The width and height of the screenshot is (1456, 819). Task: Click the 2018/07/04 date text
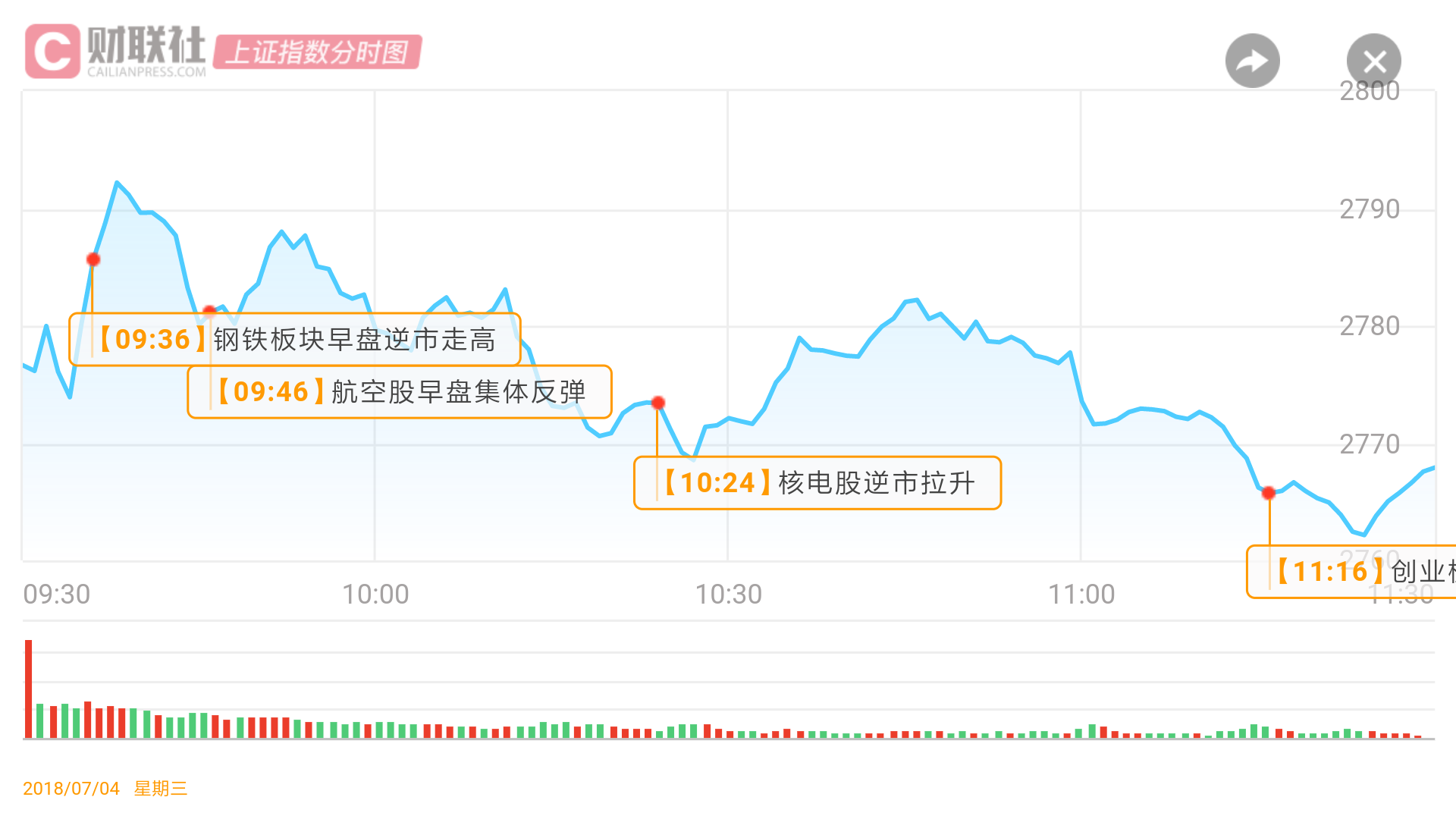pyautogui.click(x=71, y=789)
